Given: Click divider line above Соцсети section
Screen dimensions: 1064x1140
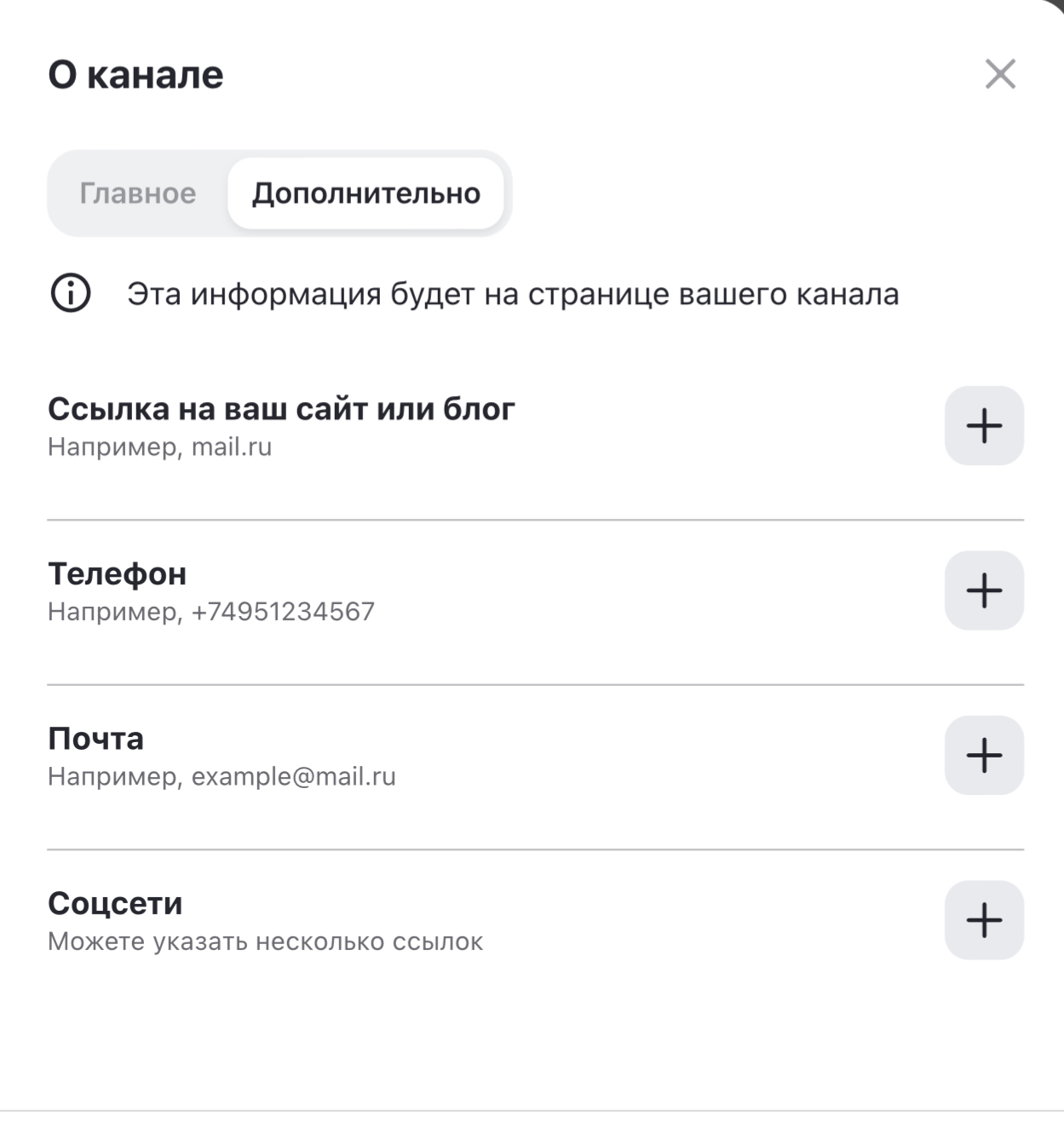Looking at the screenshot, I should point(535,849).
